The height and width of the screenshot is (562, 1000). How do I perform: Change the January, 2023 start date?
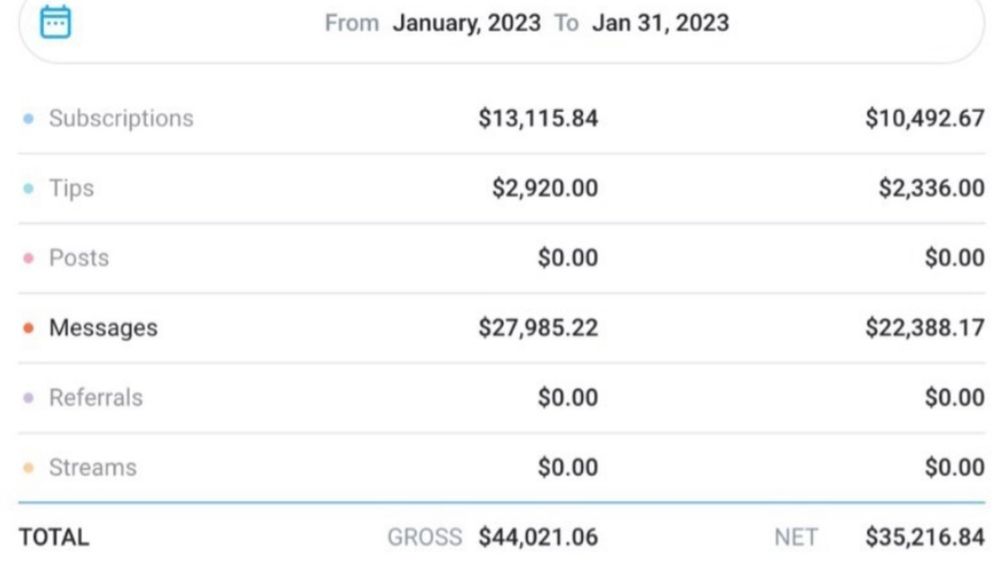coord(466,24)
